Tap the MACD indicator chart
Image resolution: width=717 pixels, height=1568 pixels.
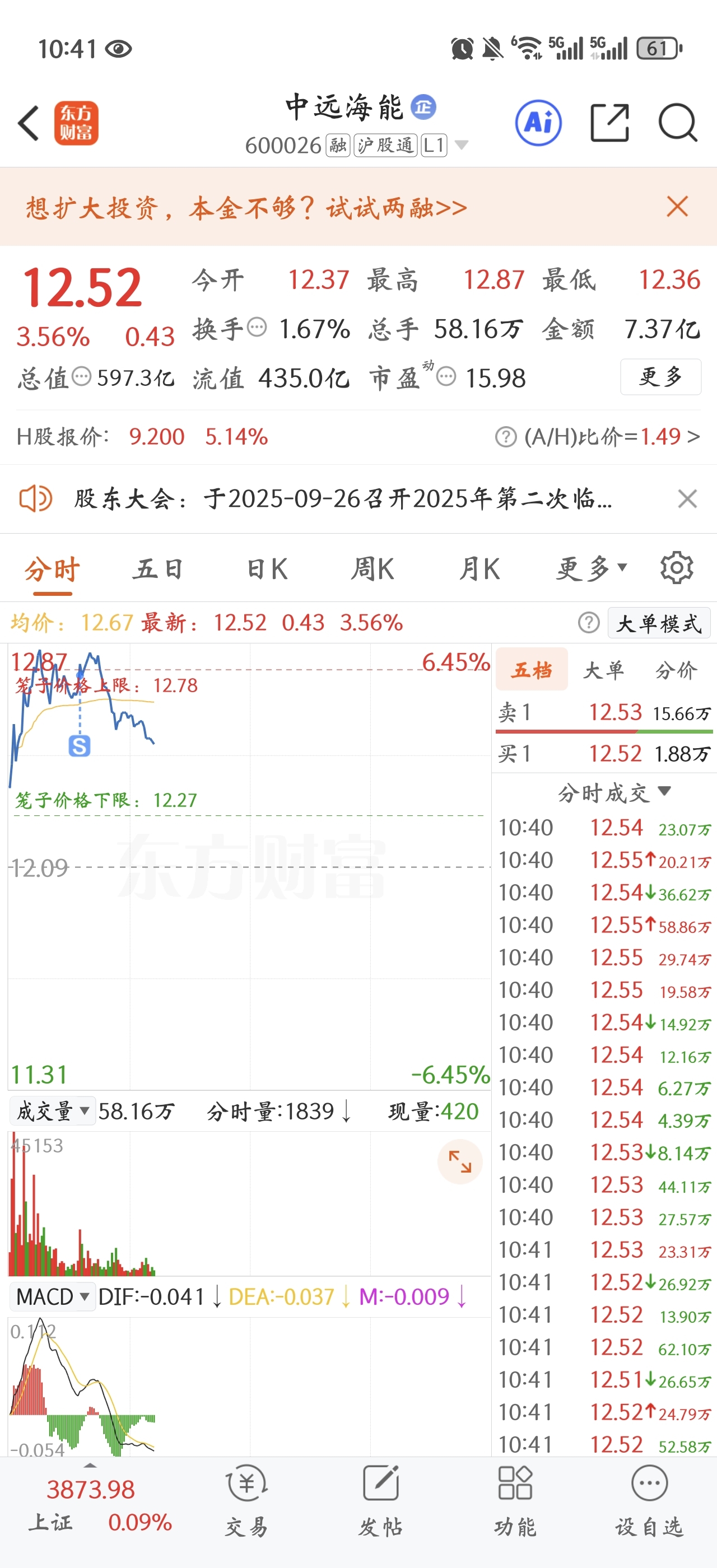(x=249, y=1386)
